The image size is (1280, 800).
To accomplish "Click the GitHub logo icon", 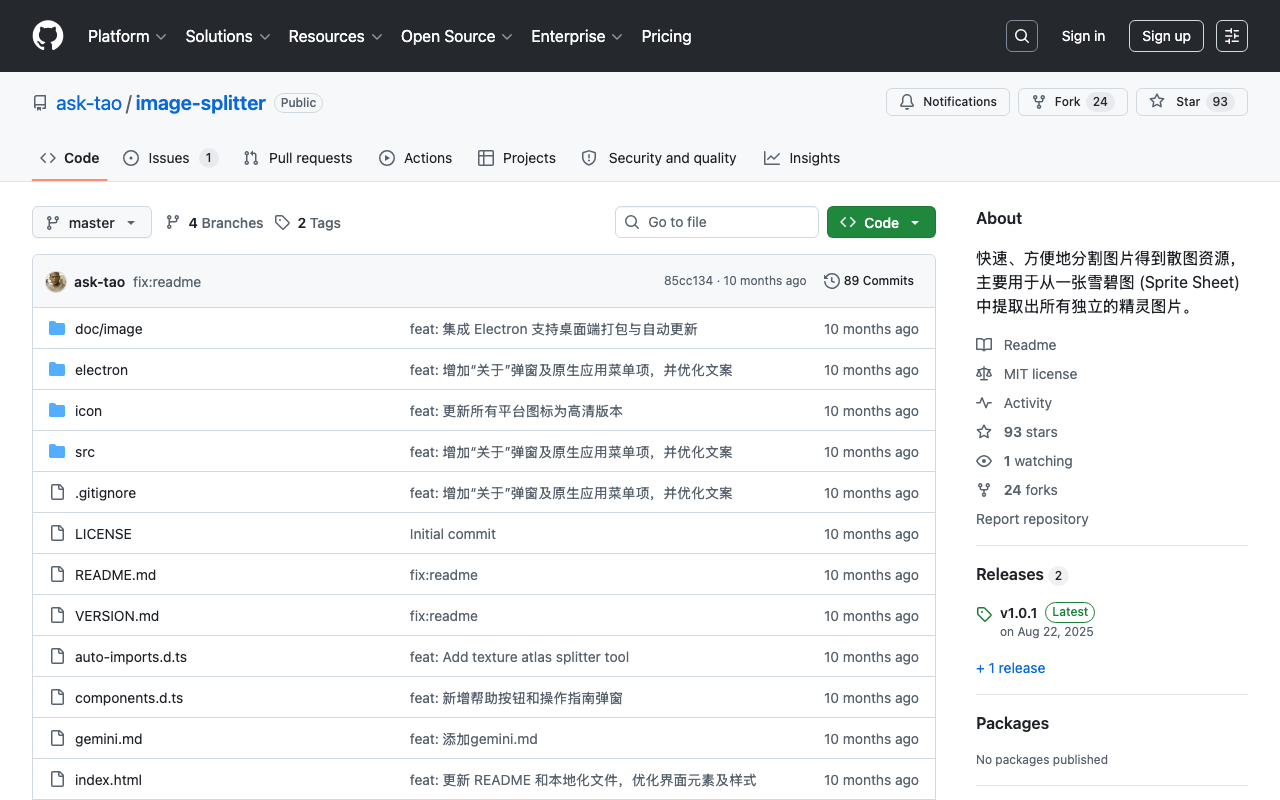I will [x=48, y=36].
